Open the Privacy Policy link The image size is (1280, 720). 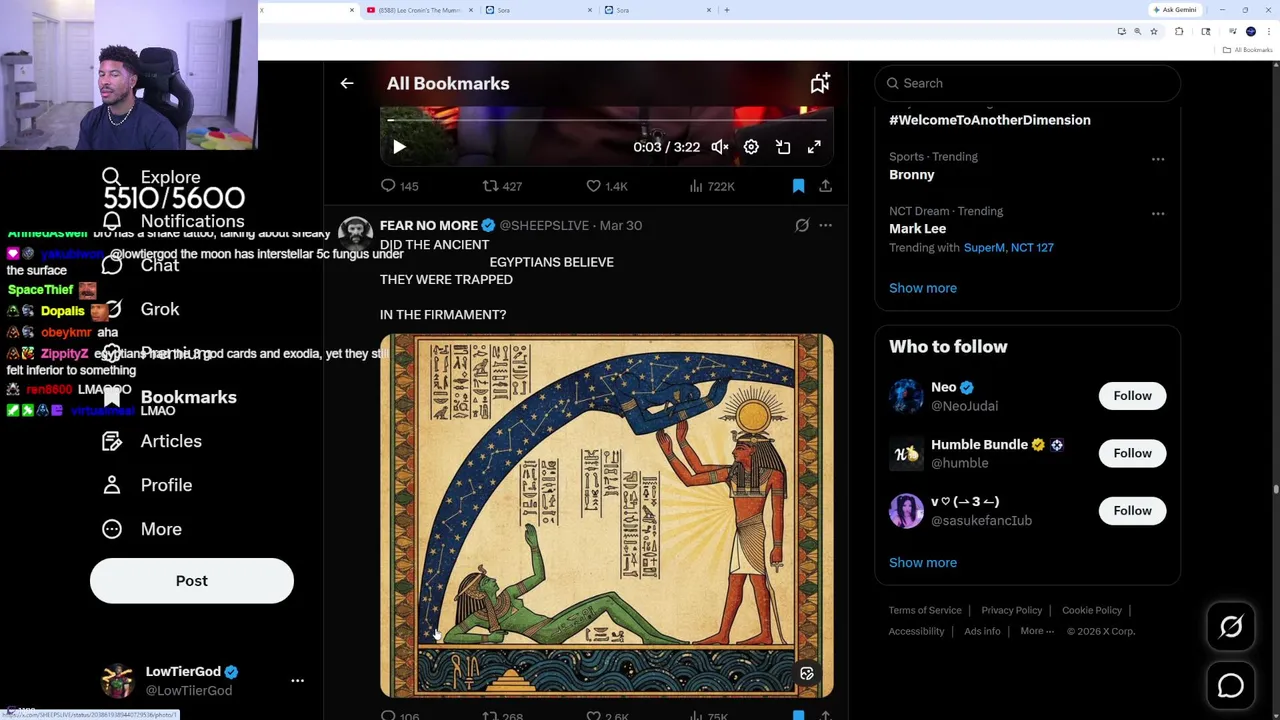(1012, 610)
